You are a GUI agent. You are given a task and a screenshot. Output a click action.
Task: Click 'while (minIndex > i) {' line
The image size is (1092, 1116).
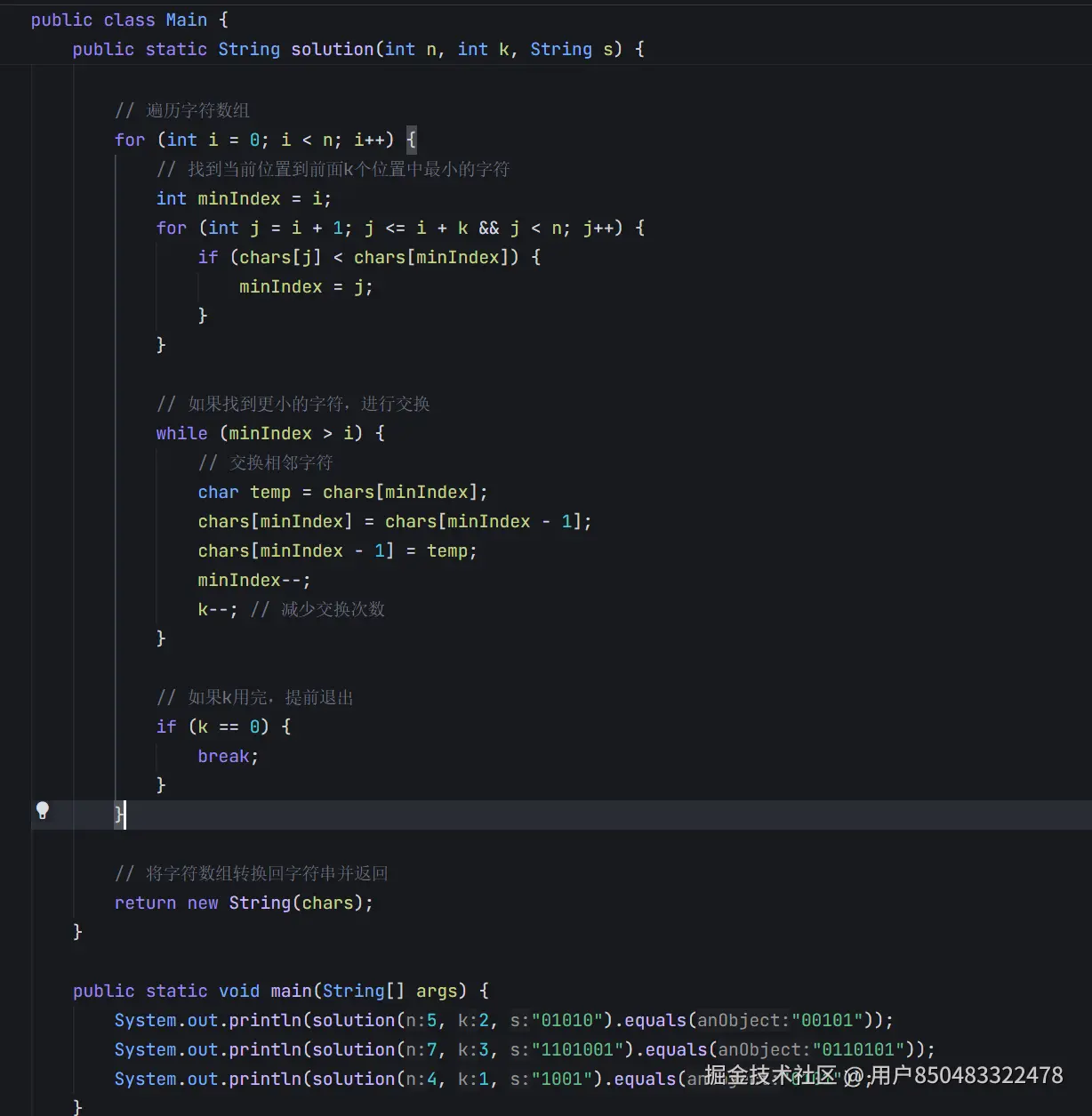coord(270,433)
